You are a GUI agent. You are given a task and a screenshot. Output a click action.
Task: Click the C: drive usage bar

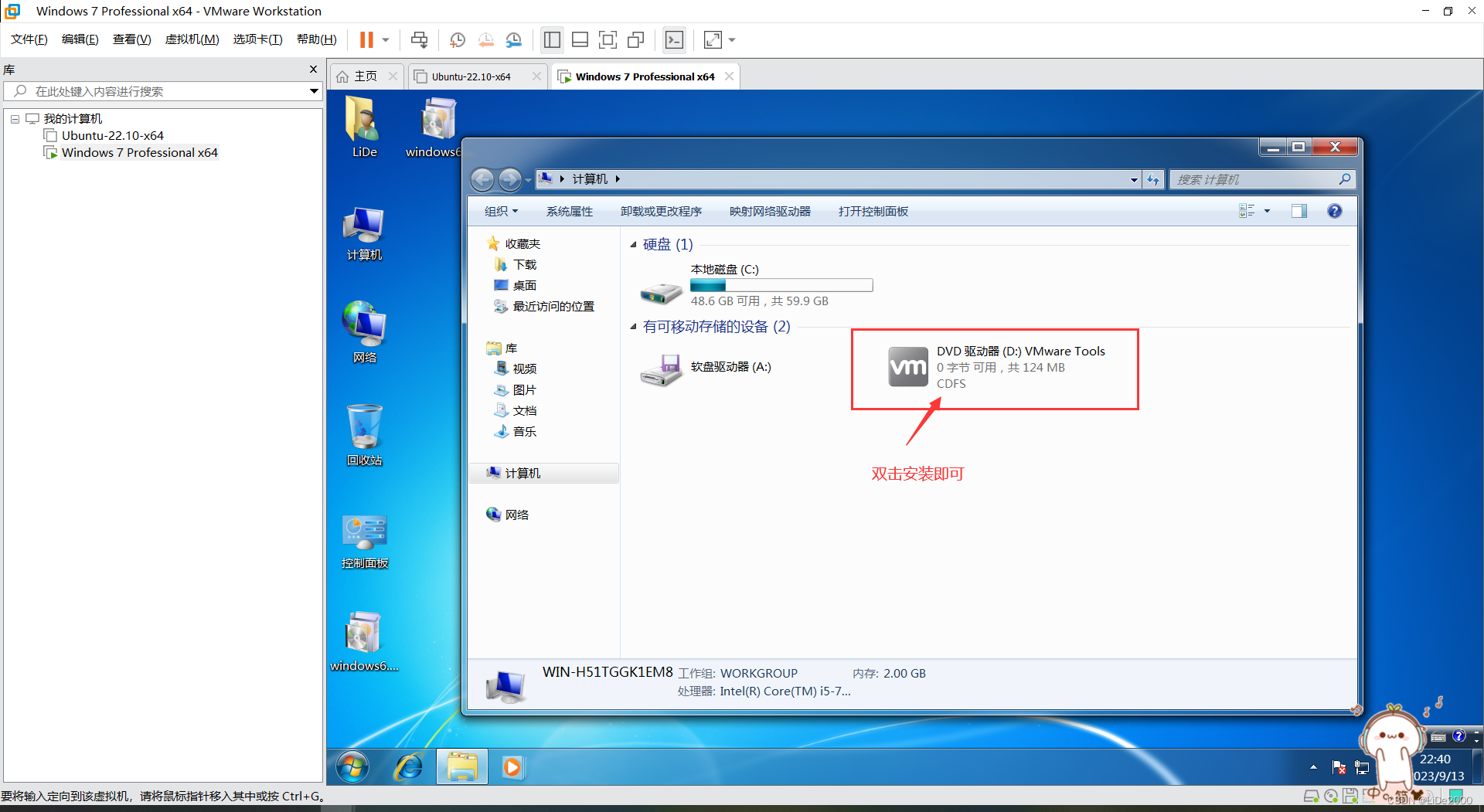[781, 286]
